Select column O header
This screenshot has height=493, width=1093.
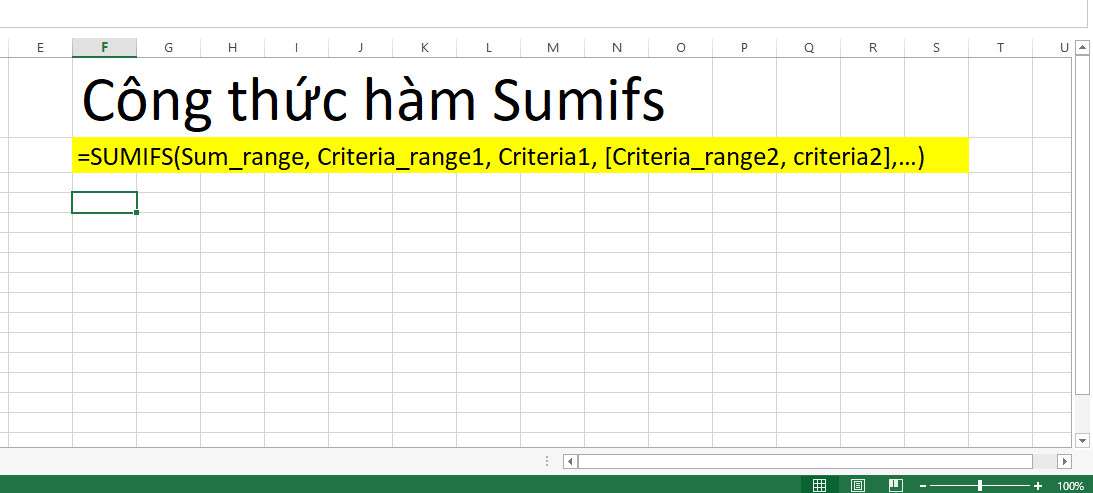tap(680, 47)
